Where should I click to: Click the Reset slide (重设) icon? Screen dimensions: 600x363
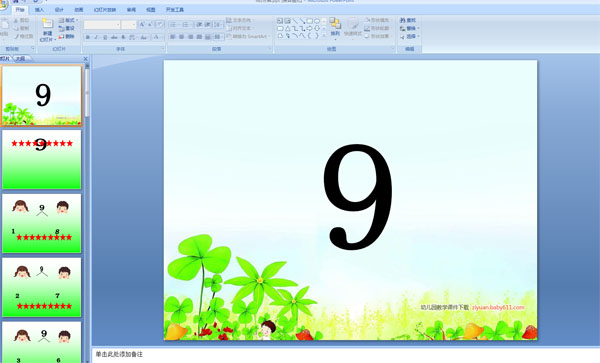tap(62, 28)
